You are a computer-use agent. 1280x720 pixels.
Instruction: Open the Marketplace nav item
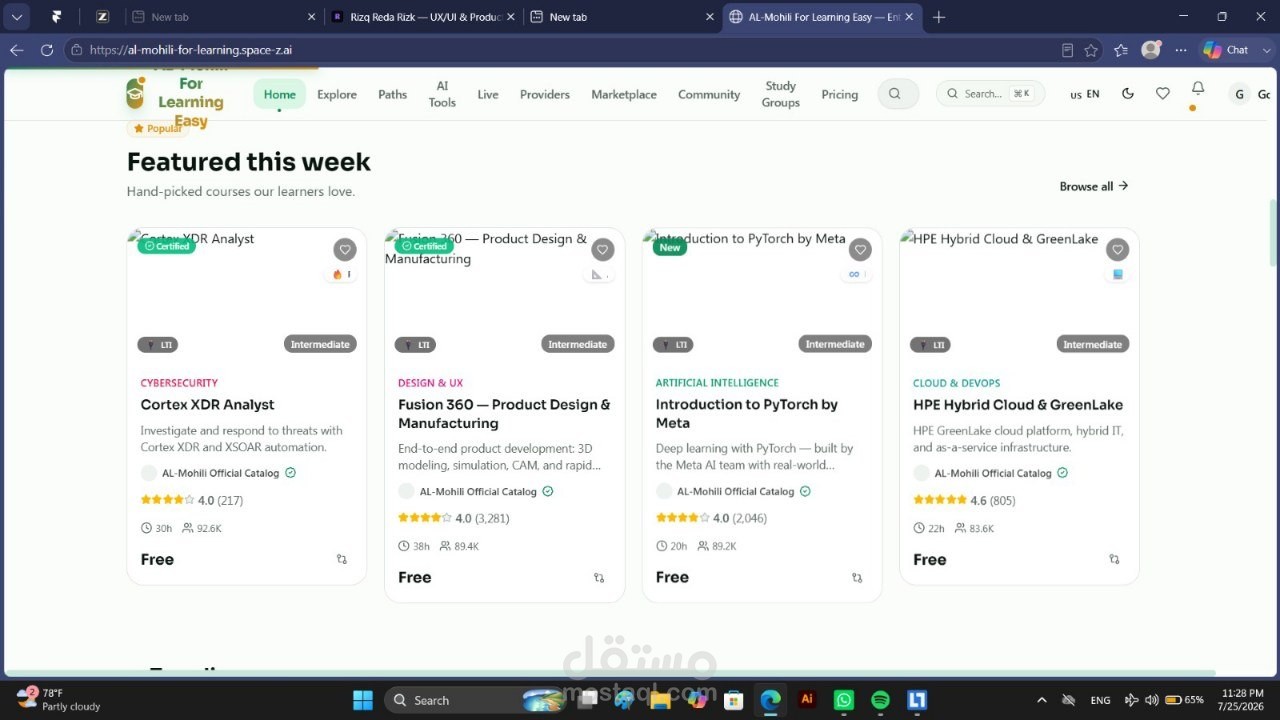624,94
